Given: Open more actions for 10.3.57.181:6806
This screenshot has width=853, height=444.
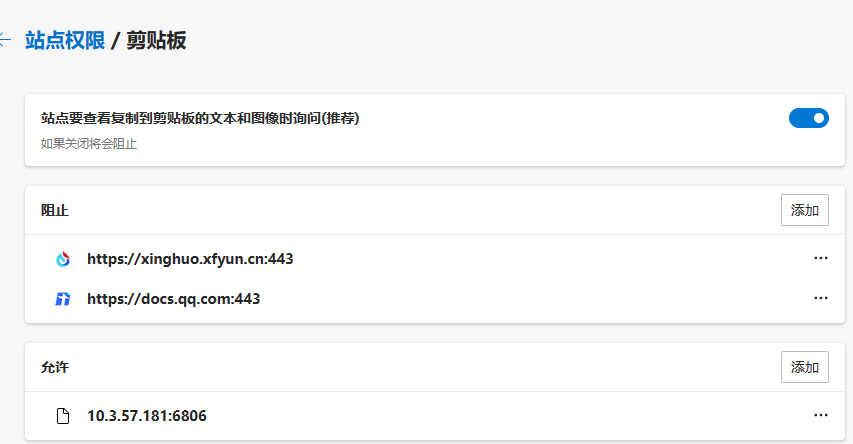Looking at the screenshot, I should (821, 415).
